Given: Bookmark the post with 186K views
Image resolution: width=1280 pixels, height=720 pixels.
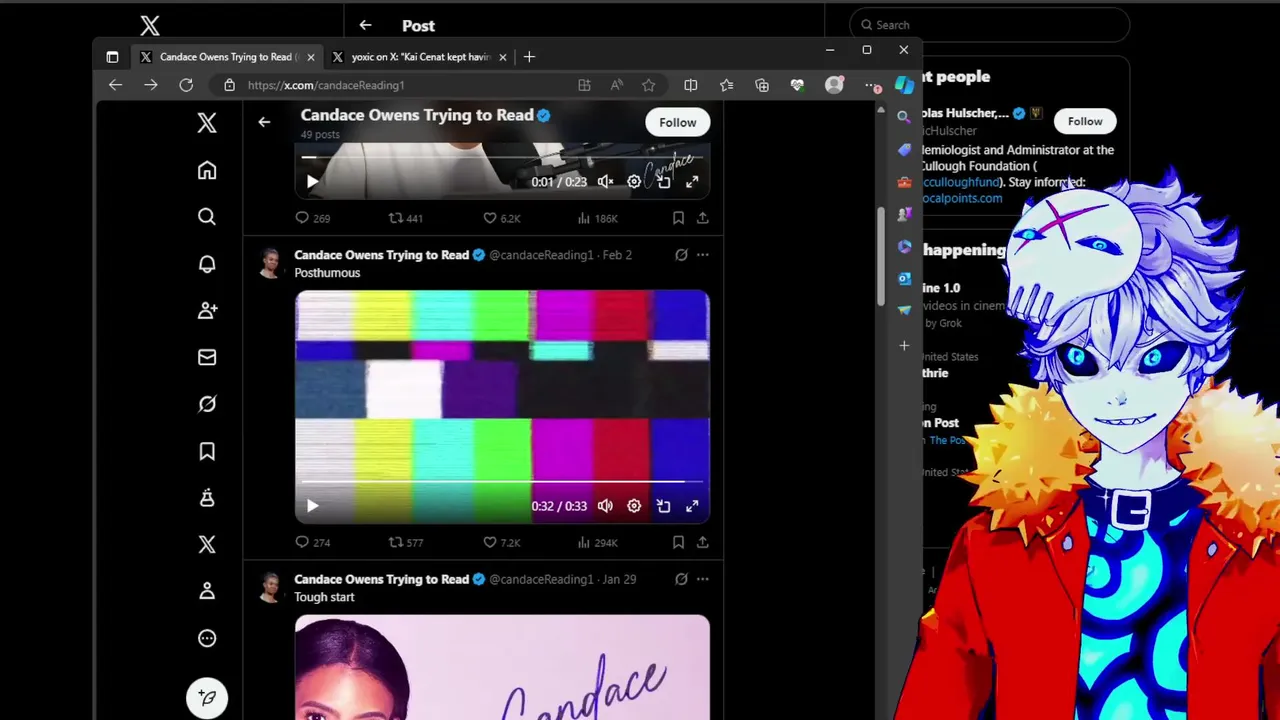Looking at the screenshot, I should pyautogui.click(x=678, y=218).
